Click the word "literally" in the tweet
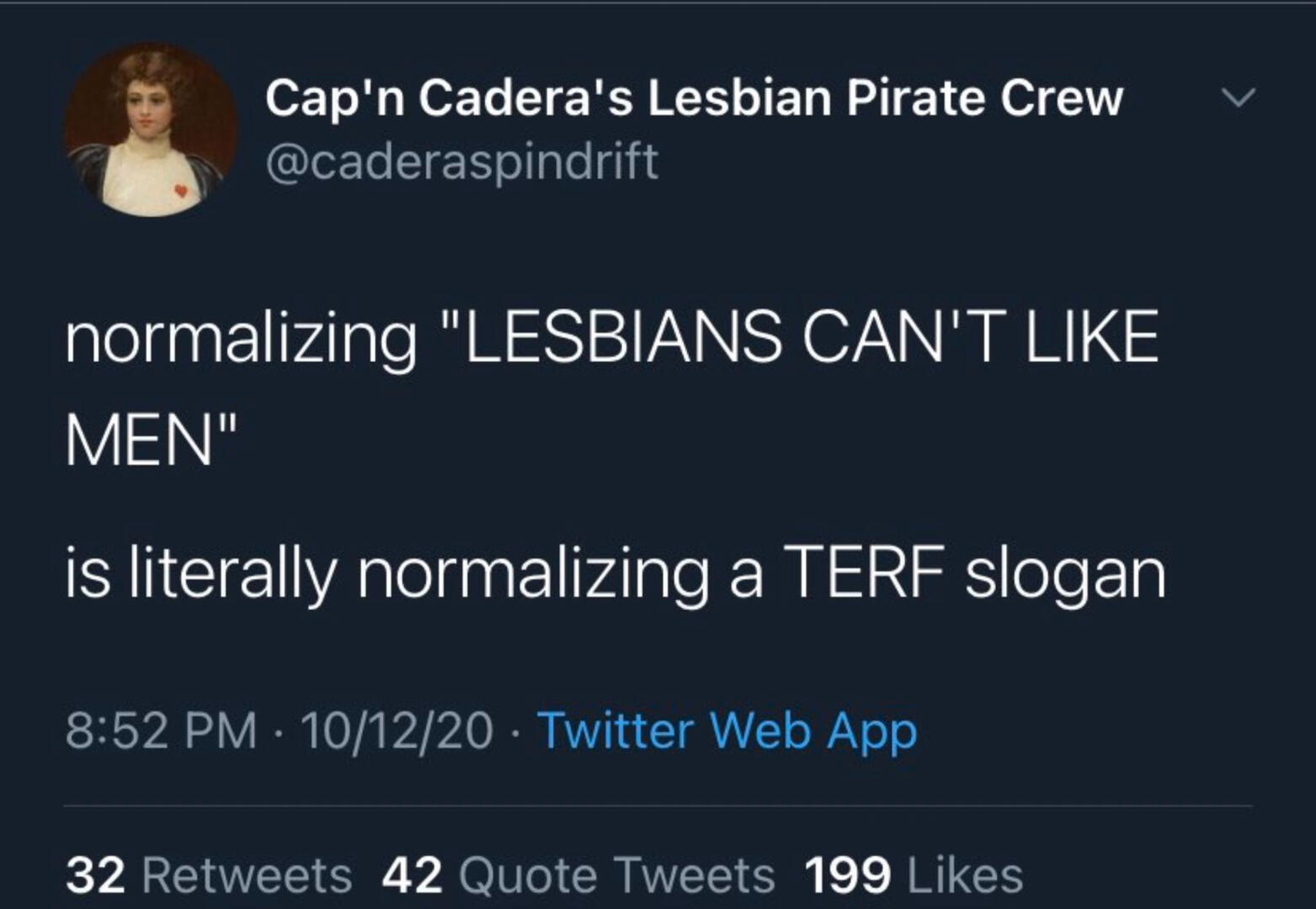Viewport: 1316px width, 909px height. click(x=232, y=576)
